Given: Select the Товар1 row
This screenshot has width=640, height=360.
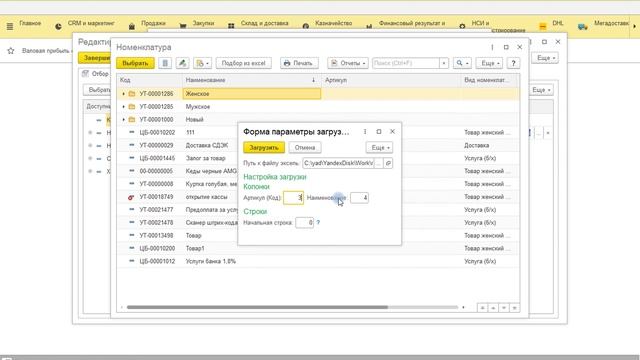Looking at the screenshot, I should 318,248.
